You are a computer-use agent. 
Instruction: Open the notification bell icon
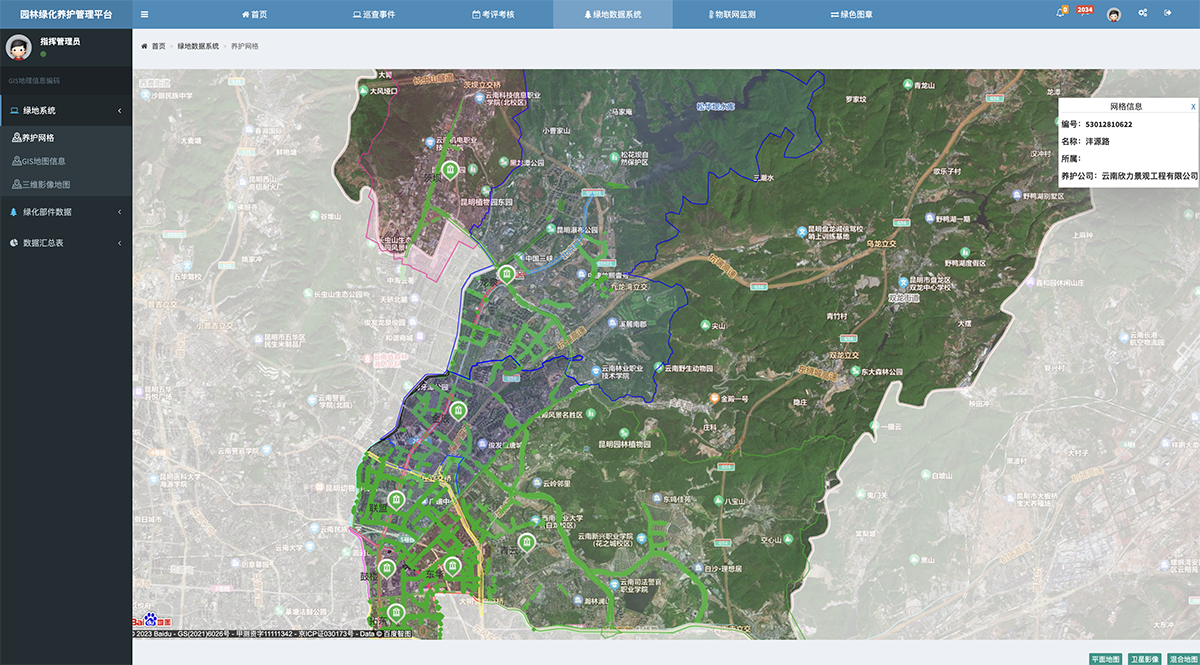[1060, 13]
